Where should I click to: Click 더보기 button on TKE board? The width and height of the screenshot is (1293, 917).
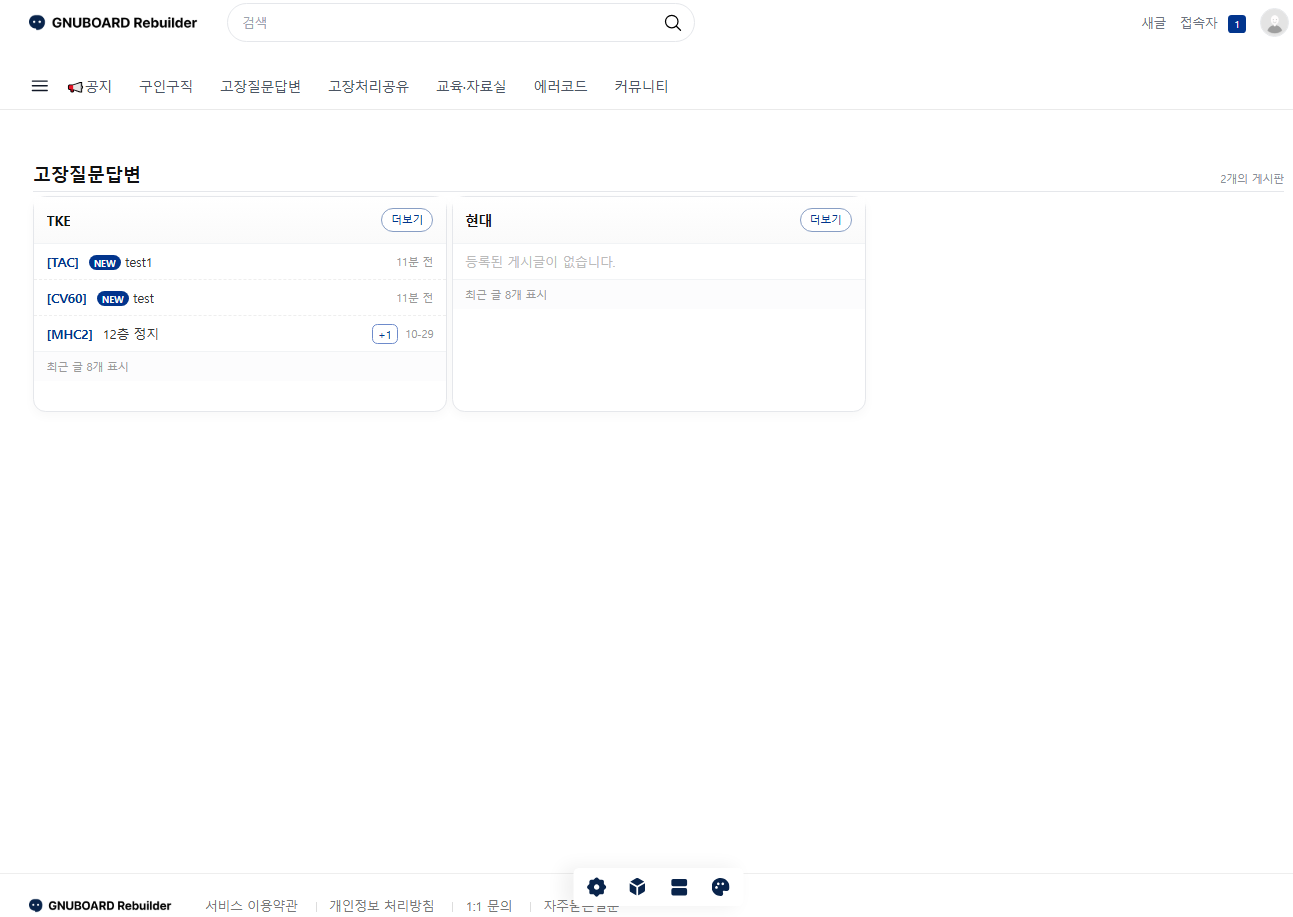407,220
